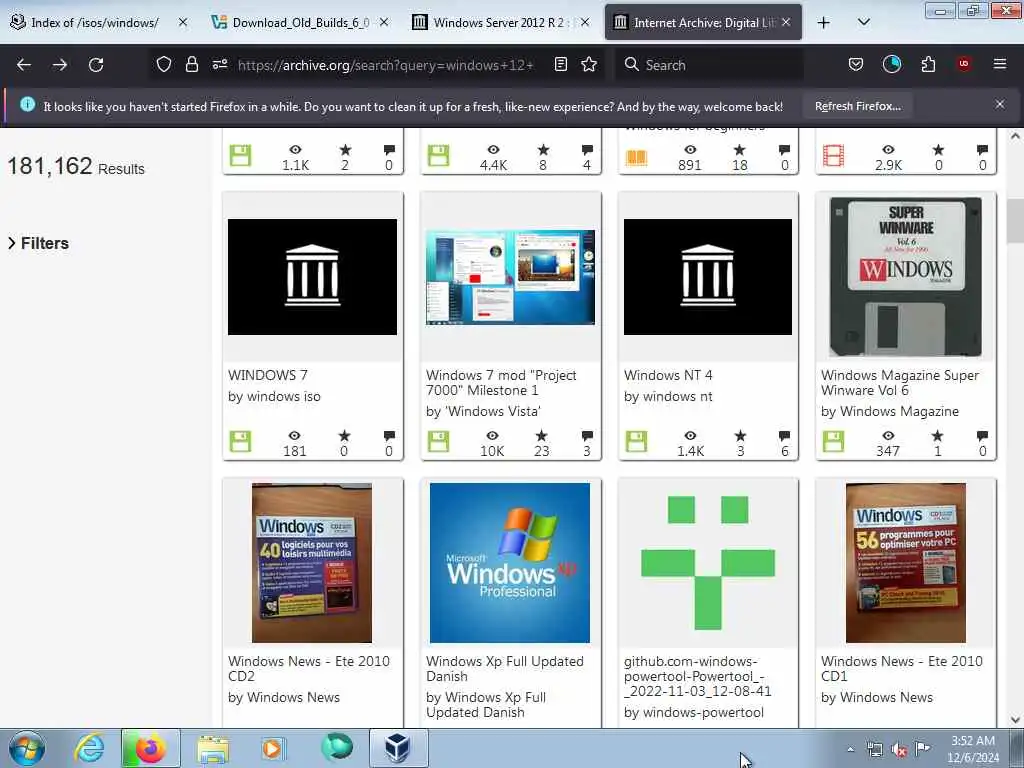
Task: Open the uBlock Origin red toolbar icon
Action: [x=964, y=64]
